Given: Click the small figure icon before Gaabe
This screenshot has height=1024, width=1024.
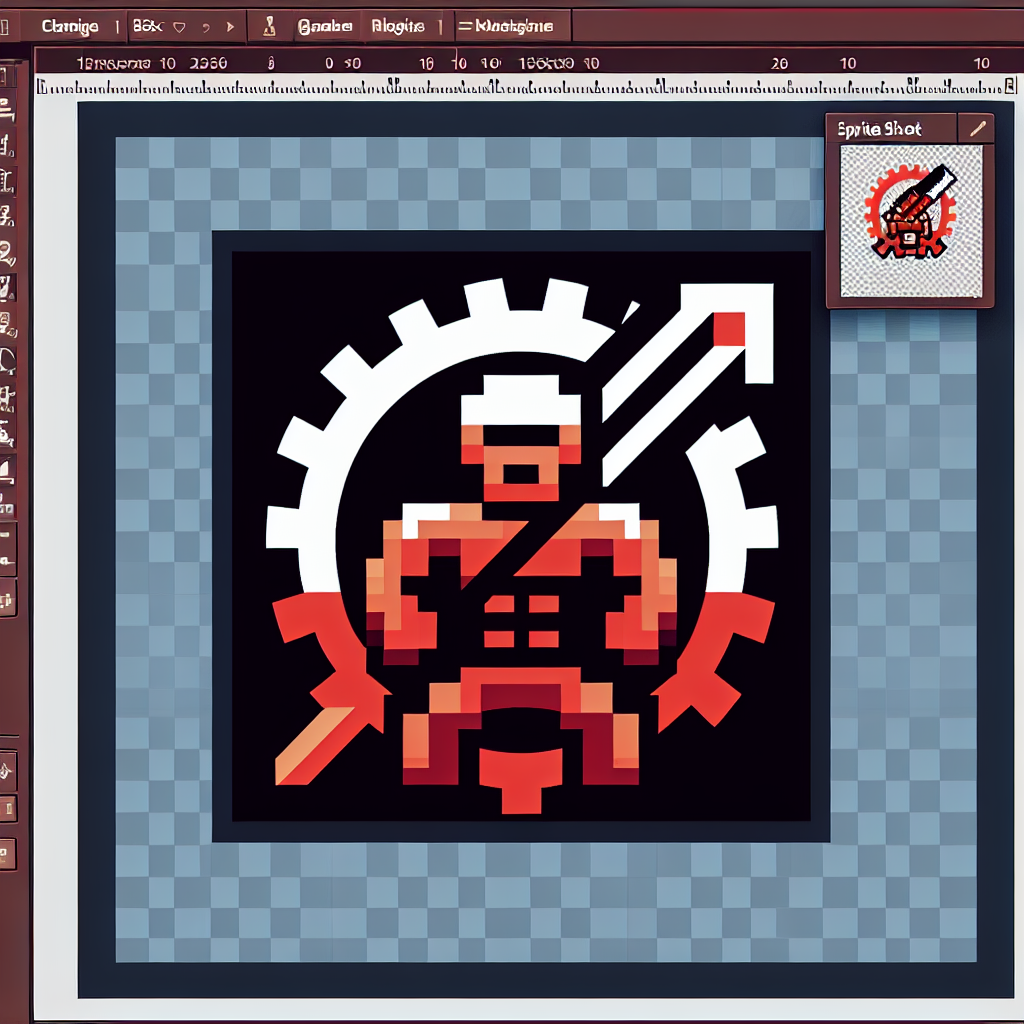Looking at the screenshot, I should point(269,27).
